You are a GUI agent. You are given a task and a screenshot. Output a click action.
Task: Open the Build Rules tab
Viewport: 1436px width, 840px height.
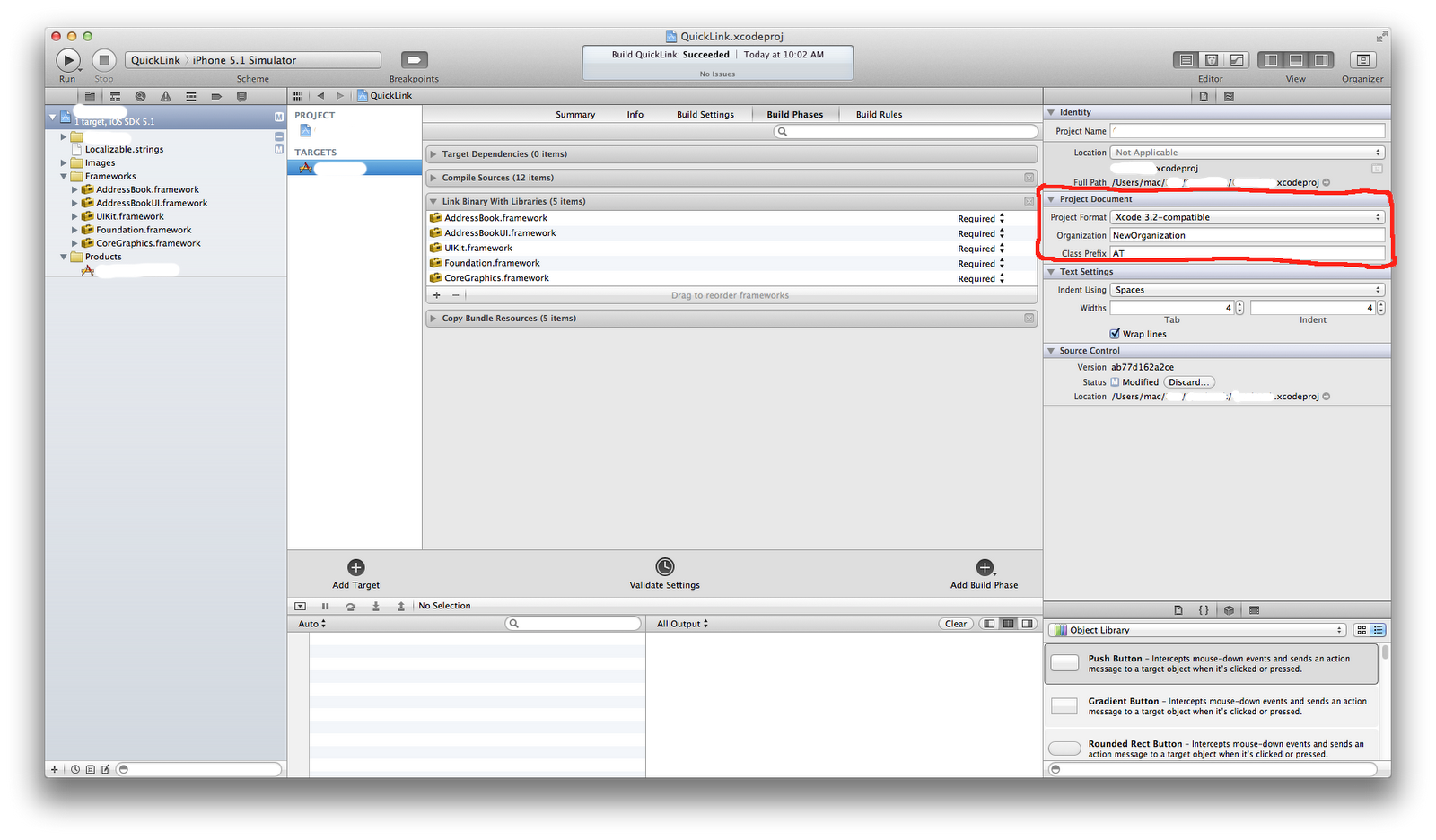880,115
